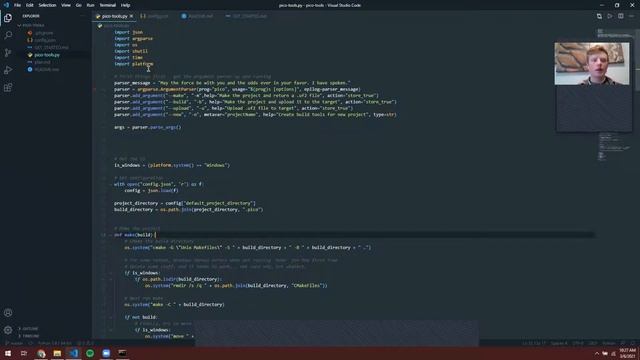Click the is_windows platform.system() line

click(172, 165)
